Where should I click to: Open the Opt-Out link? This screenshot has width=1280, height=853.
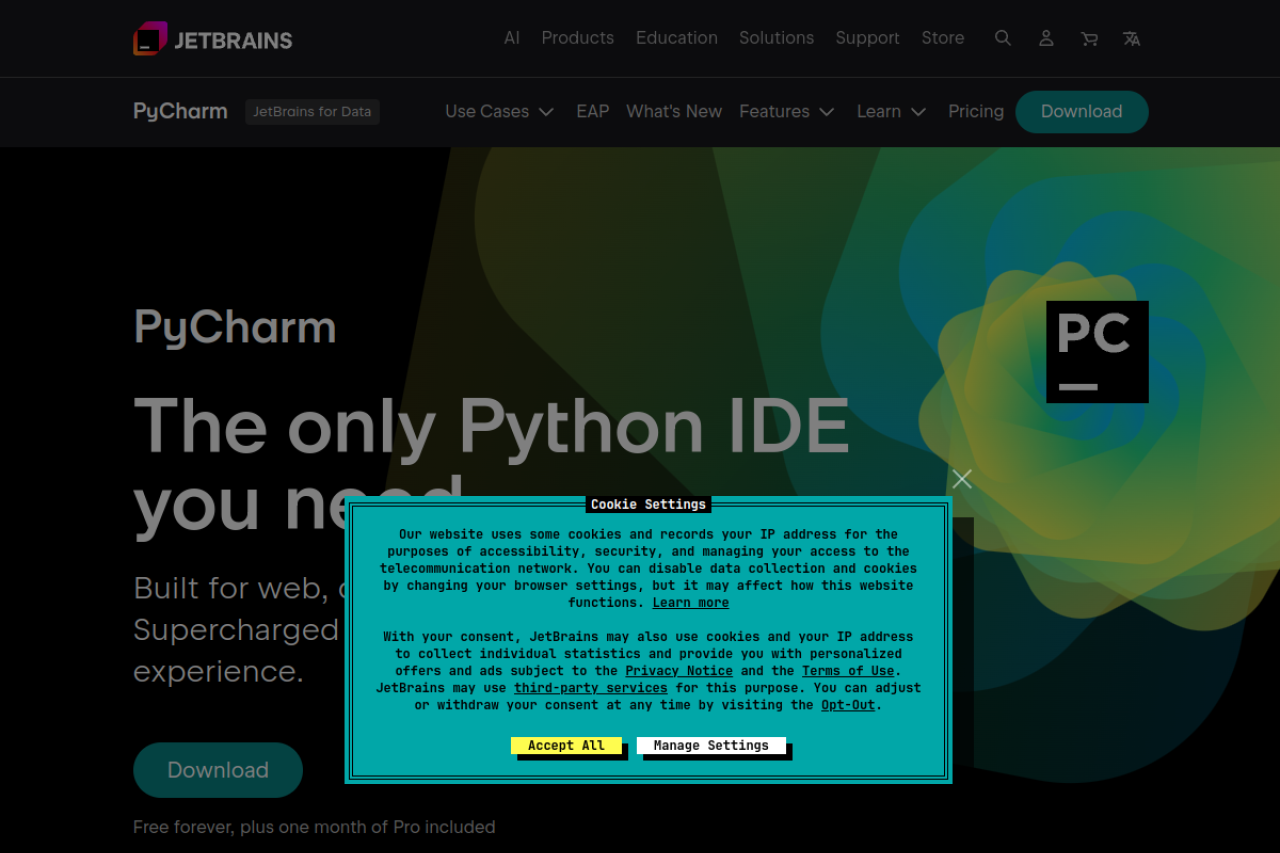pos(848,705)
